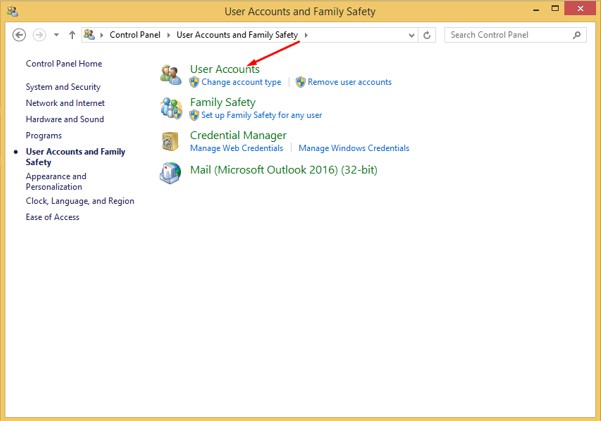Open the Family Safety heading

pos(223,102)
